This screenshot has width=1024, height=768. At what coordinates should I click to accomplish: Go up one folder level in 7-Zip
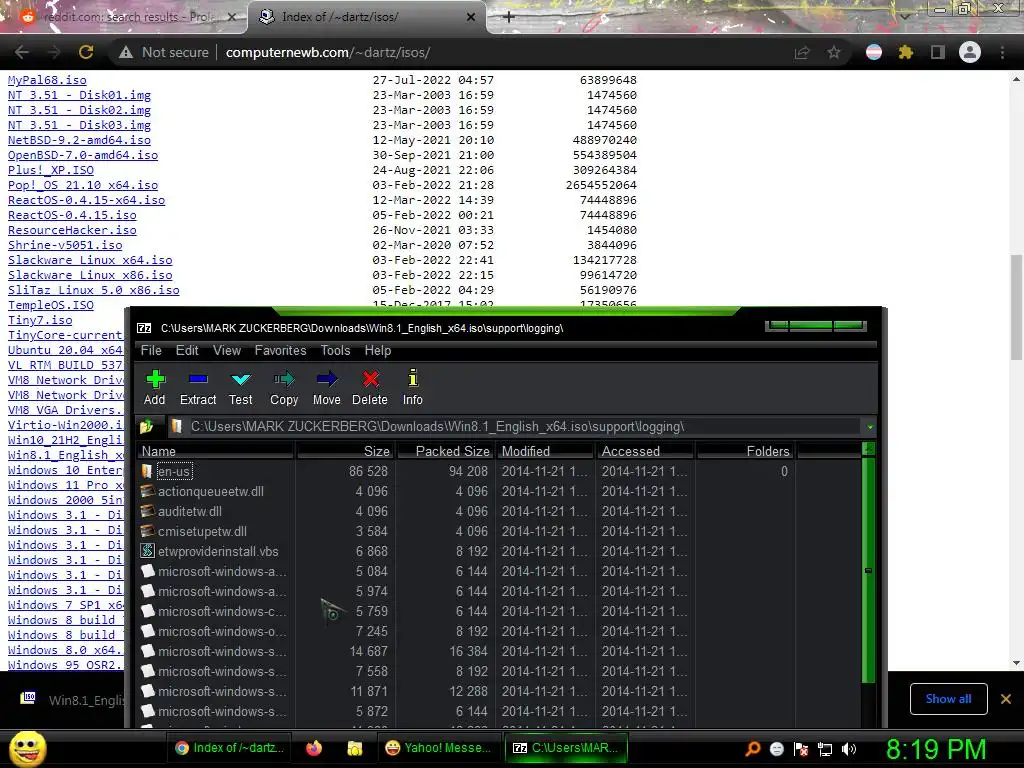[x=147, y=427]
